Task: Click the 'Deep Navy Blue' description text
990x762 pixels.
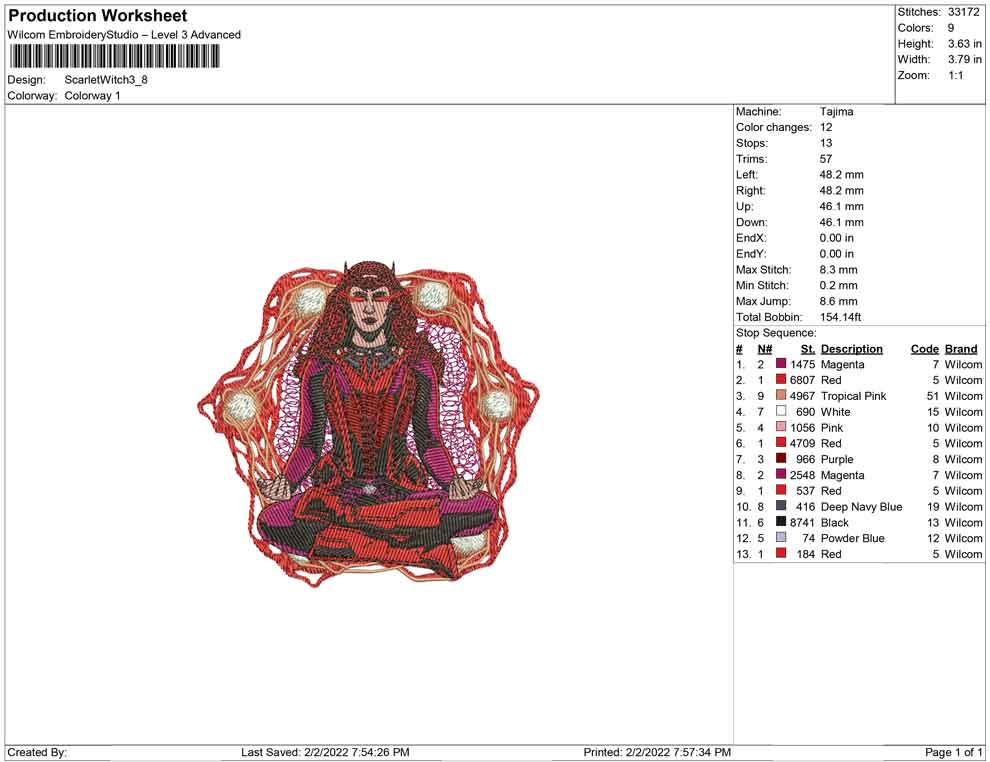Action: click(861, 506)
